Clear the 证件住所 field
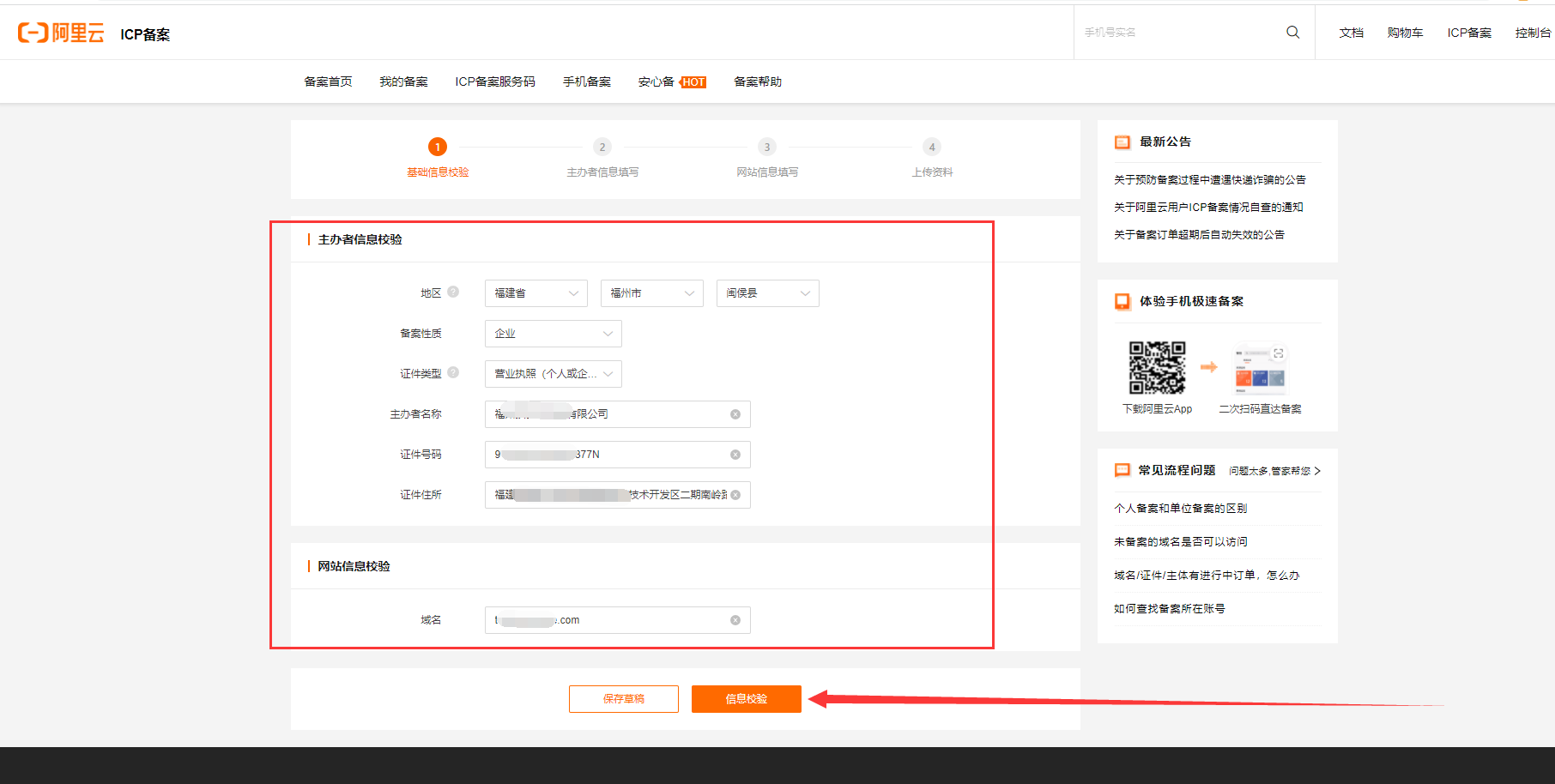Screen dimensions: 1555x784 click(735, 495)
